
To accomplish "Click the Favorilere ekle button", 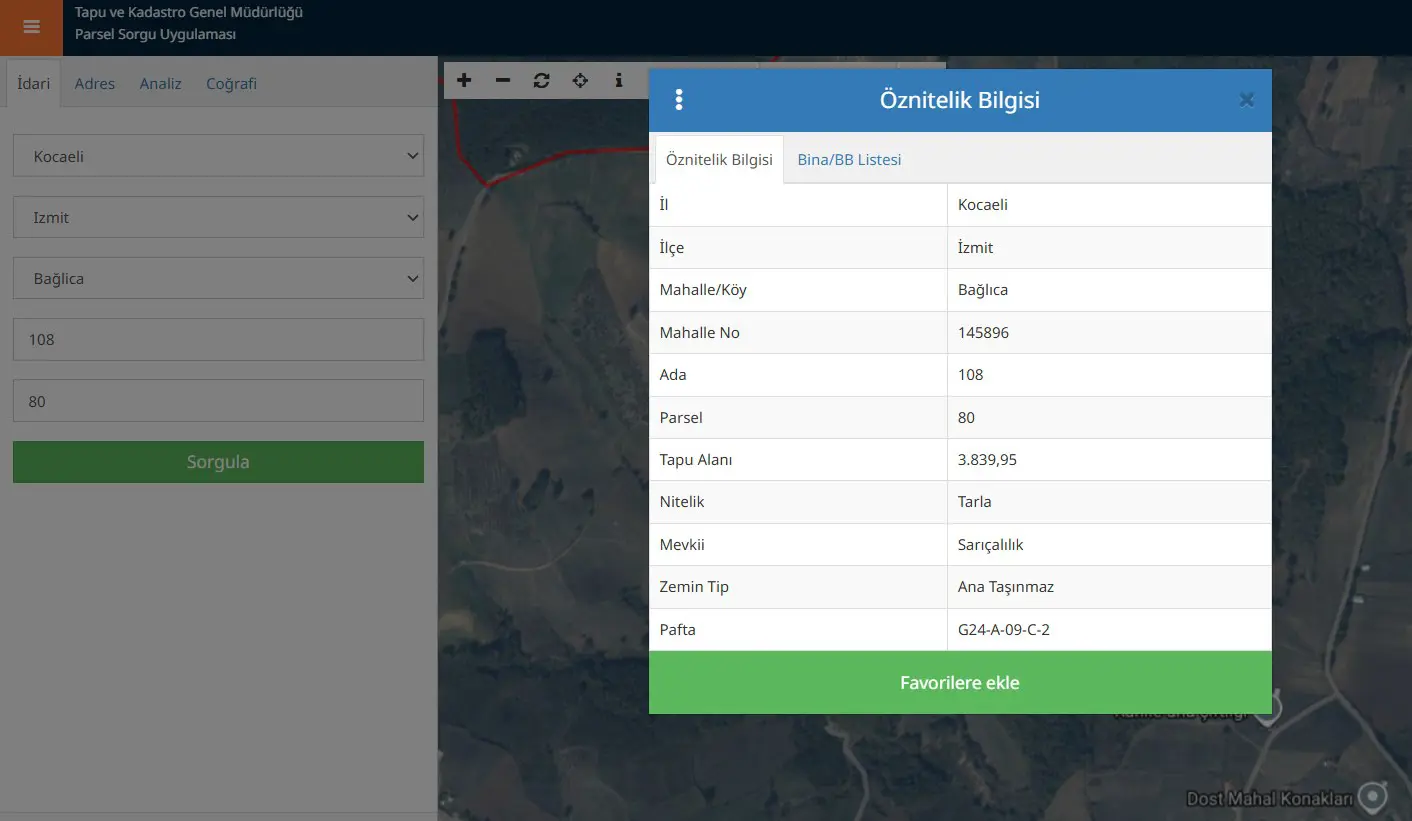I will pyautogui.click(x=960, y=683).
